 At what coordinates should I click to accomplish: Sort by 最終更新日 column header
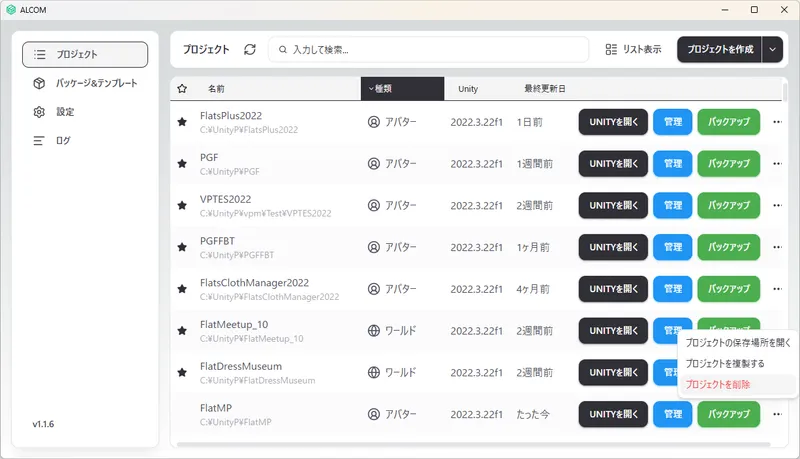(545, 89)
